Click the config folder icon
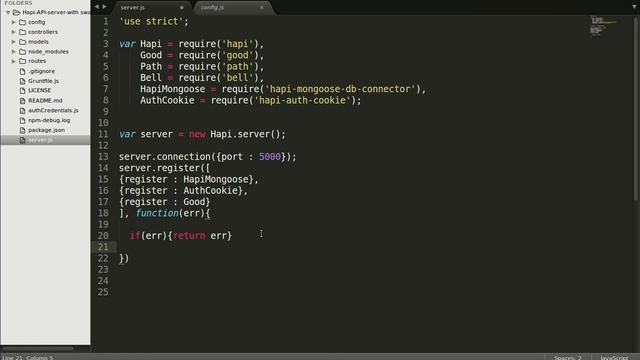This screenshot has width=640, height=360. [22, 22]
